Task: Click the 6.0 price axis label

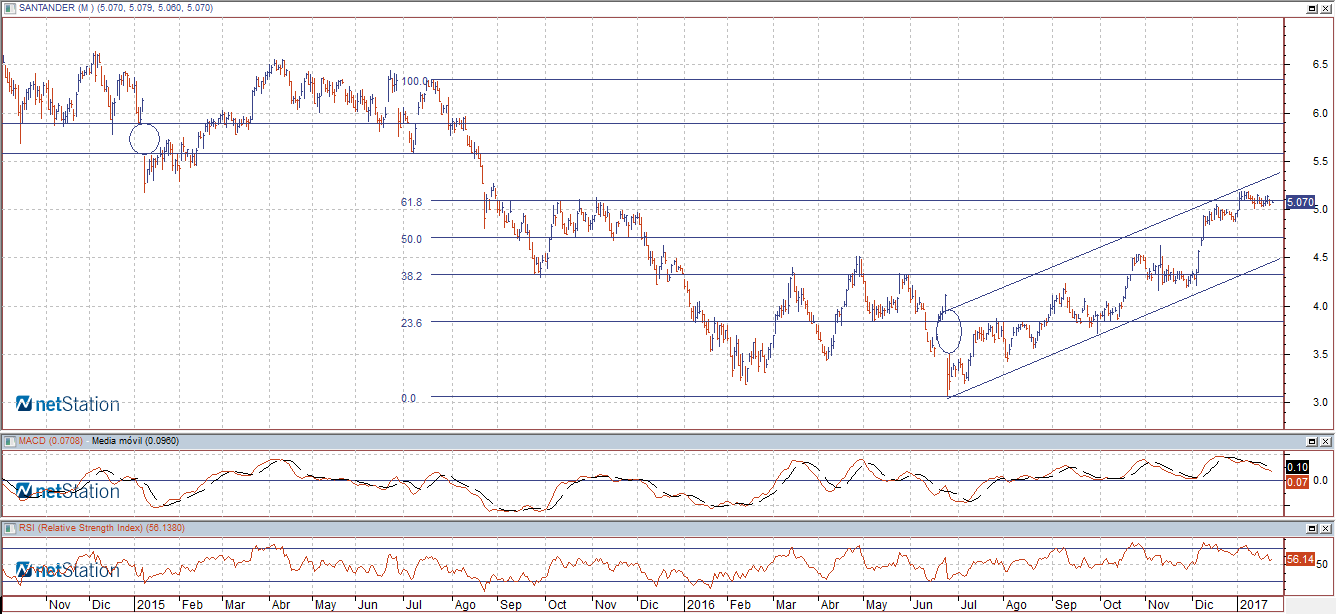Action: (x=1320, y=113)
